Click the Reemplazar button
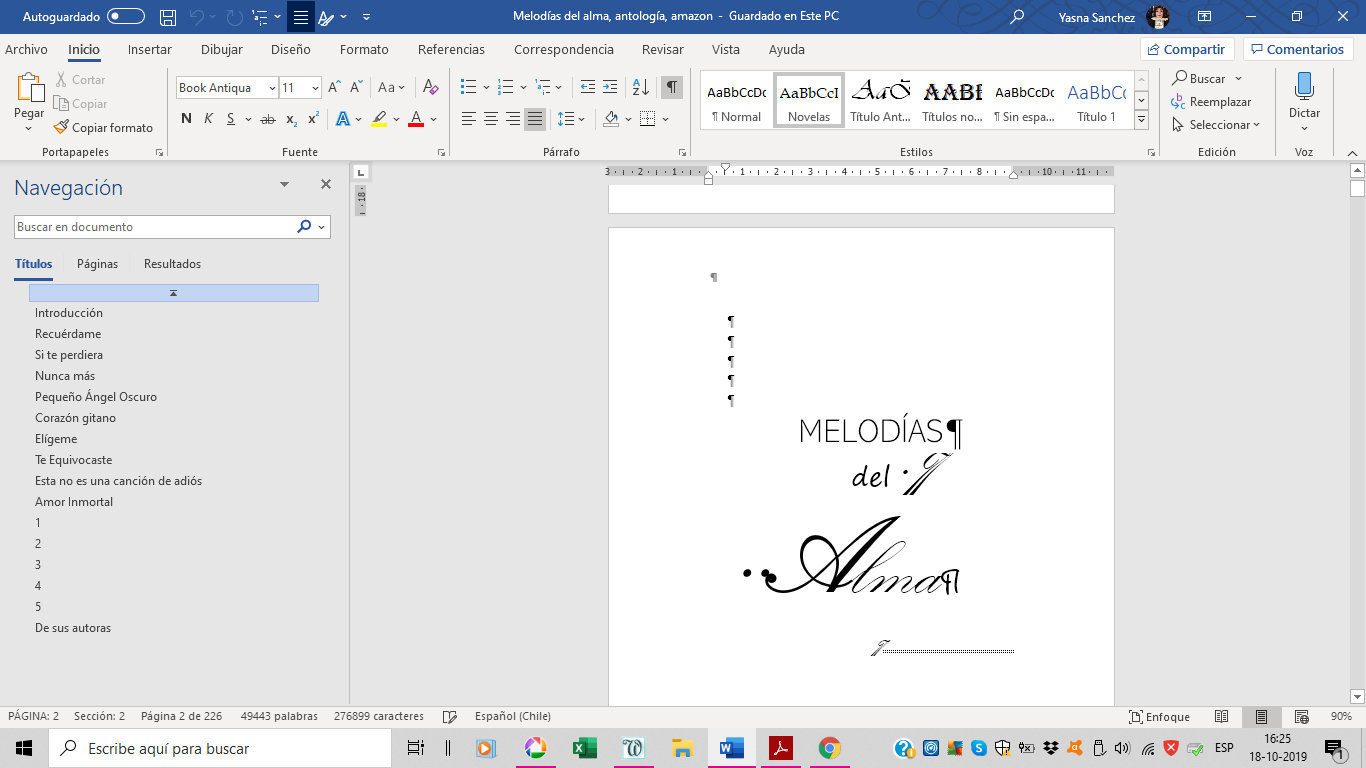 tap(1219, 102)
